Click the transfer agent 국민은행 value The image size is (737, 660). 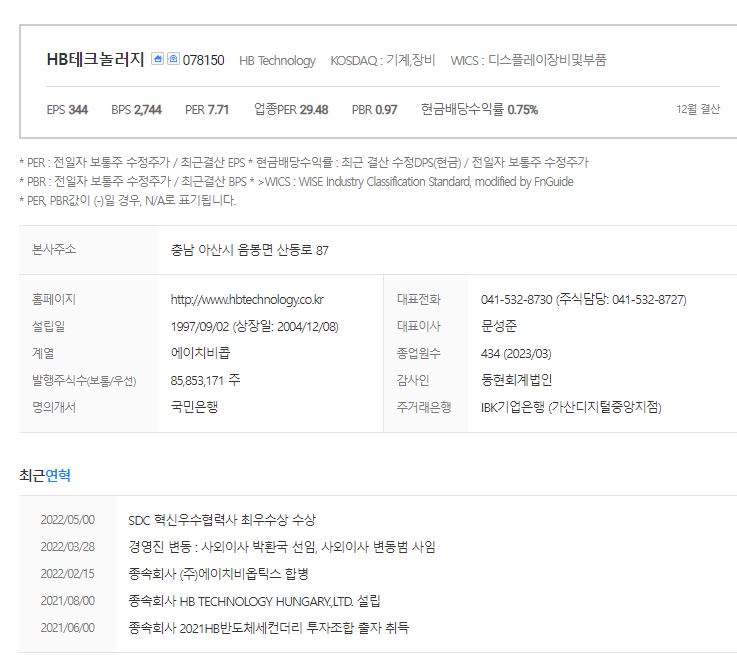pos(194,407)
